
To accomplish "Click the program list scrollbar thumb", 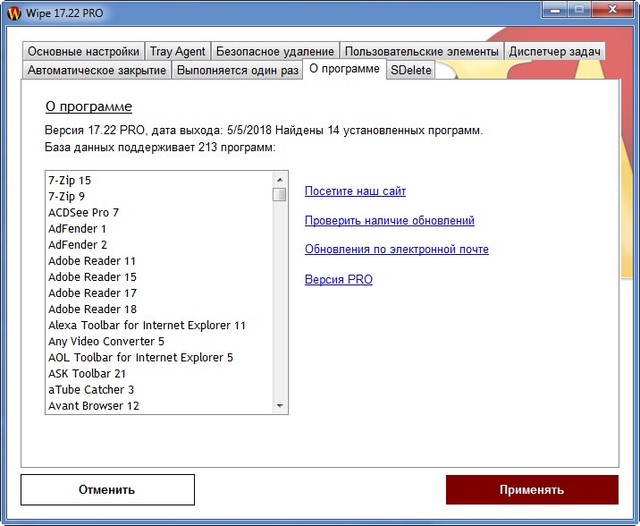I will point(280,195).
